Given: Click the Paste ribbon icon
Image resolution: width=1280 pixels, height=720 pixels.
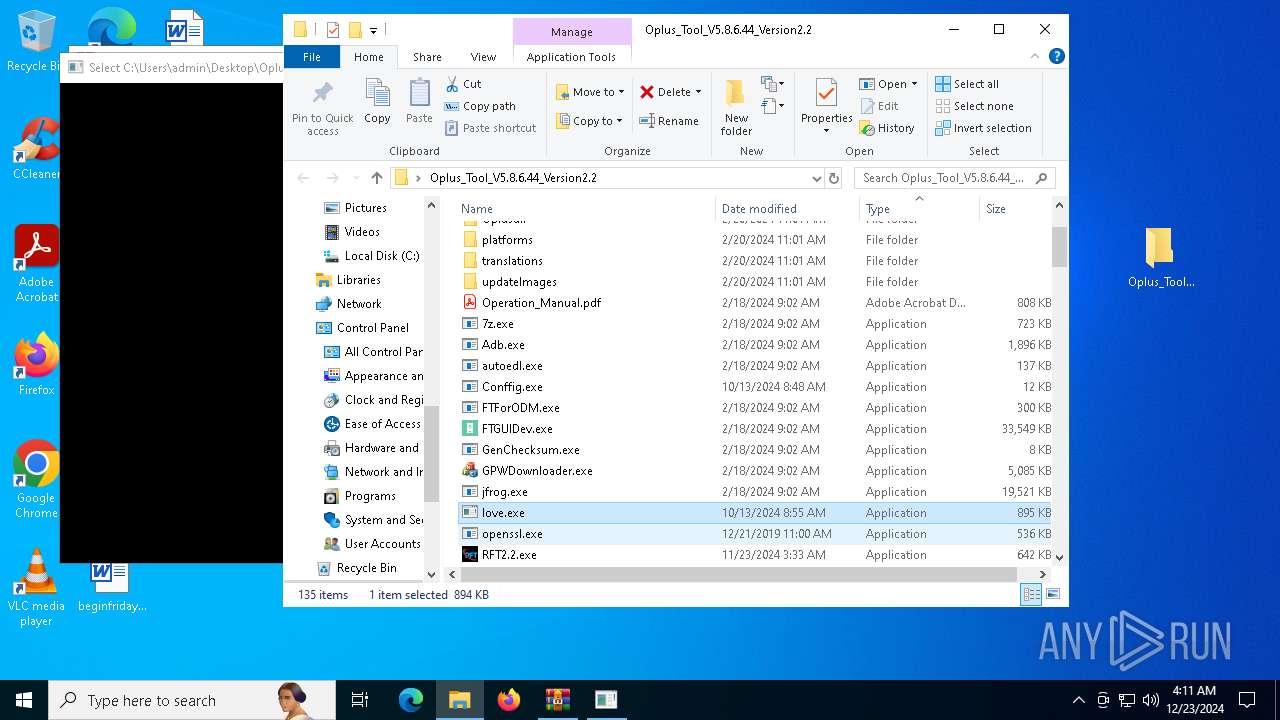Looking at the screenshot, I should [419, 102].
